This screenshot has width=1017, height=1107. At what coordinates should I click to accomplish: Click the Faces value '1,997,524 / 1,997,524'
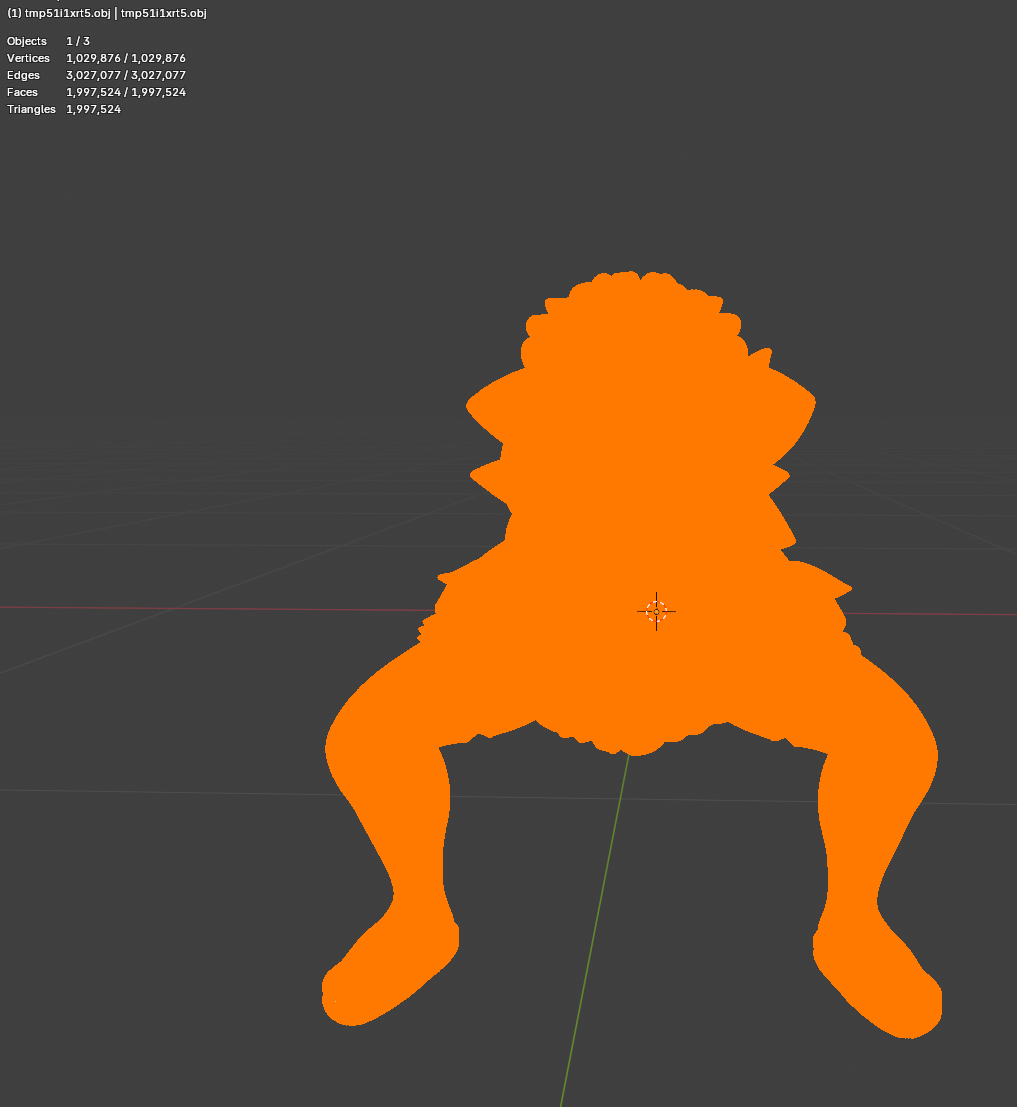126,92
